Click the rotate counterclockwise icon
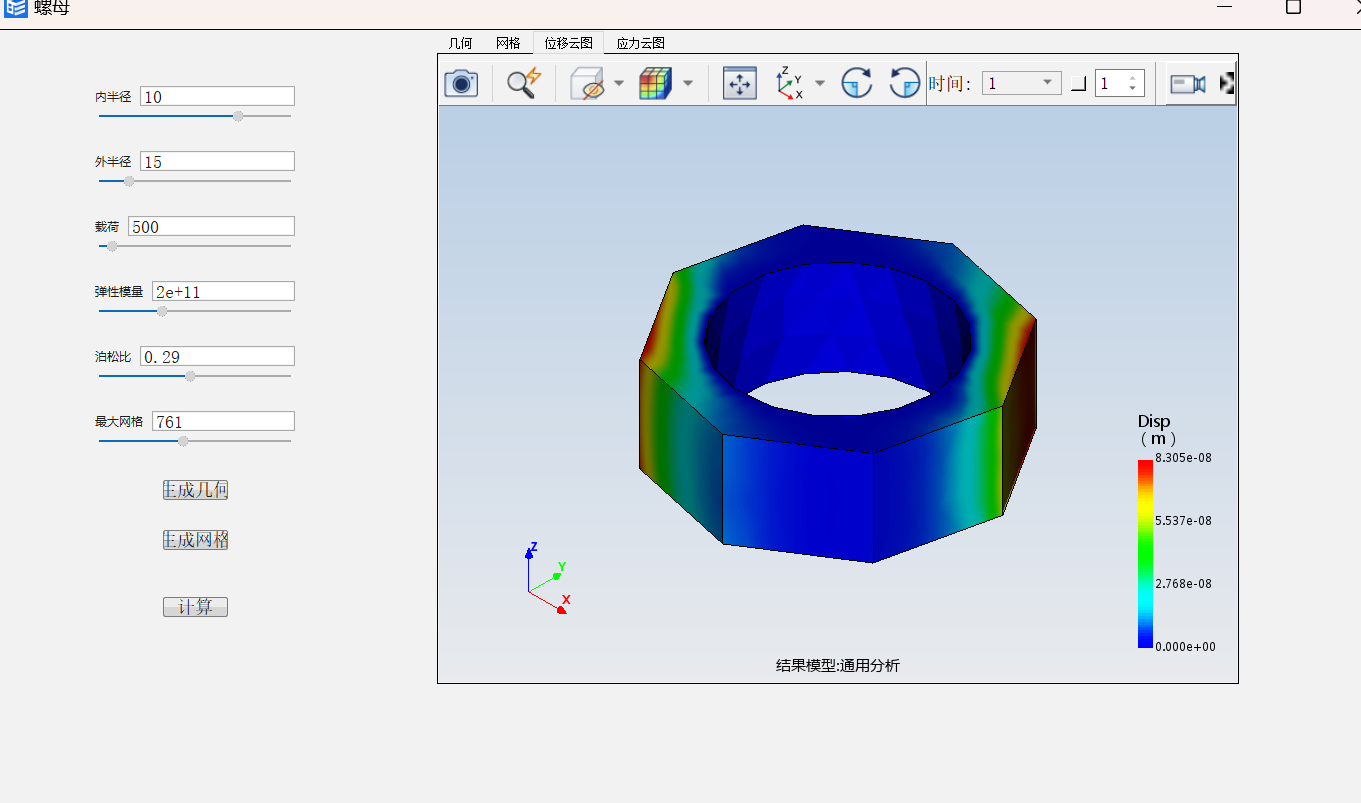The height and width of the screenshot is (803, 1361). coord(904,83)
